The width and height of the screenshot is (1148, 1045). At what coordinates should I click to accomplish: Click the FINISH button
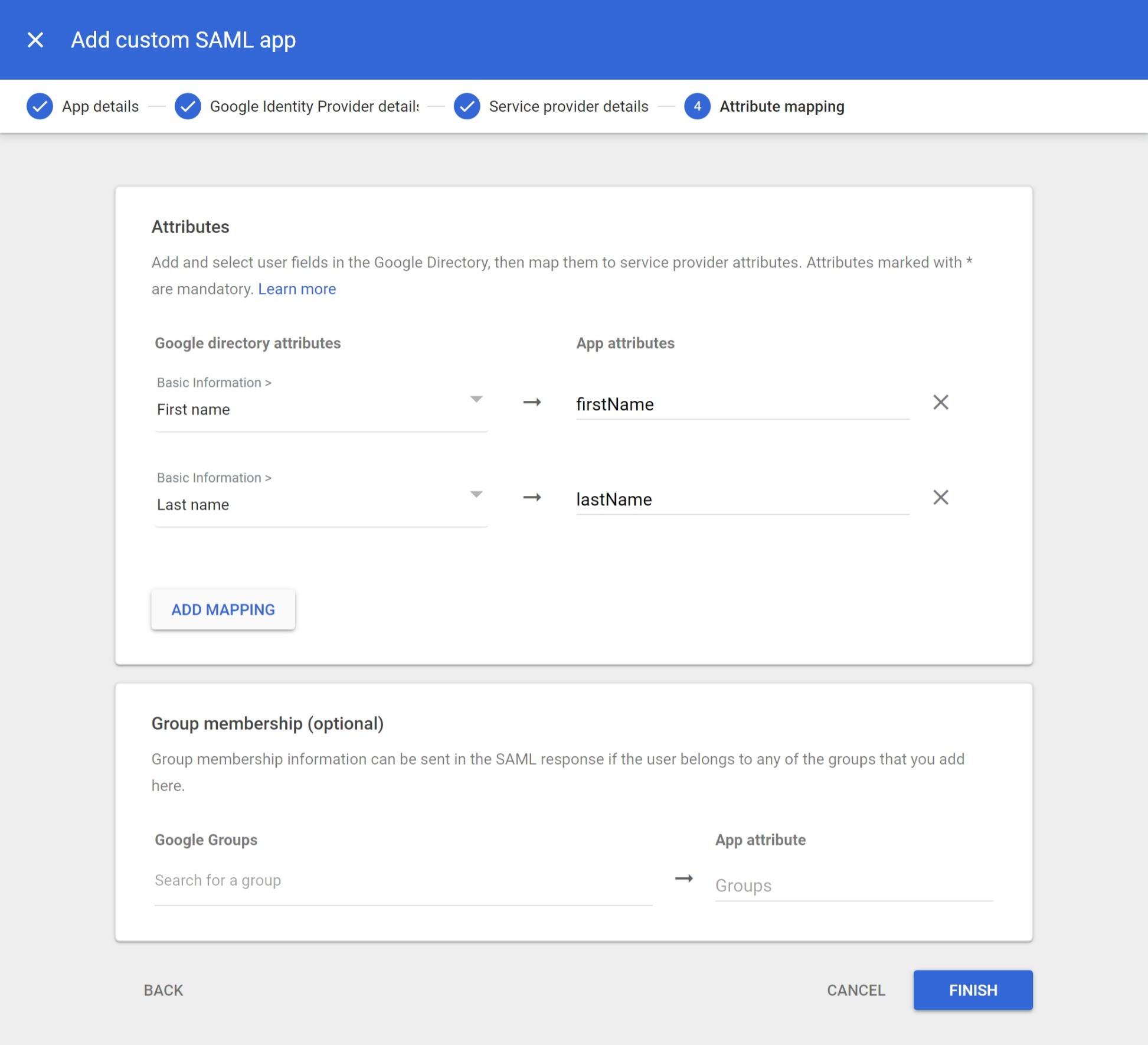tap(973, 990)
